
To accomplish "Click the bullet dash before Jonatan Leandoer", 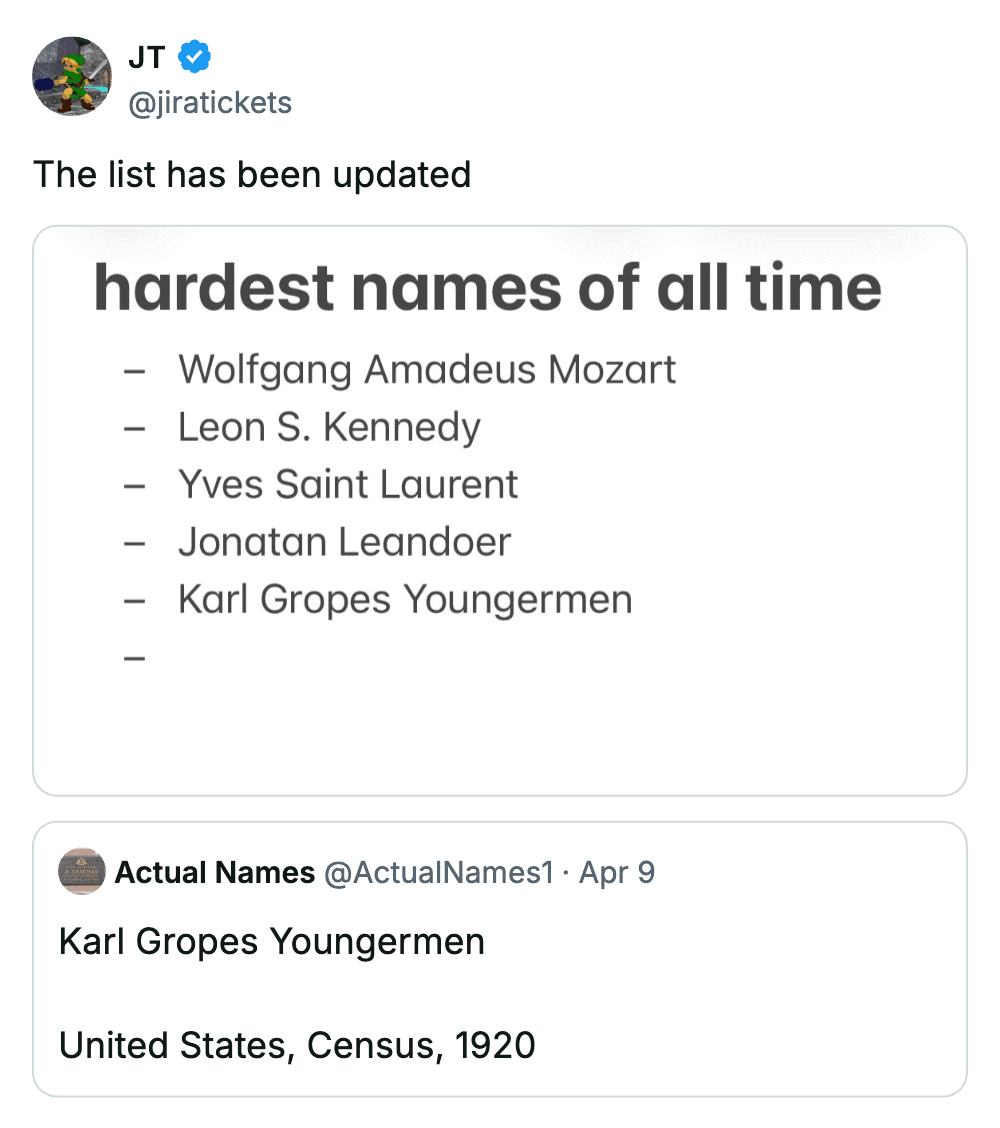I will [135, 544].
